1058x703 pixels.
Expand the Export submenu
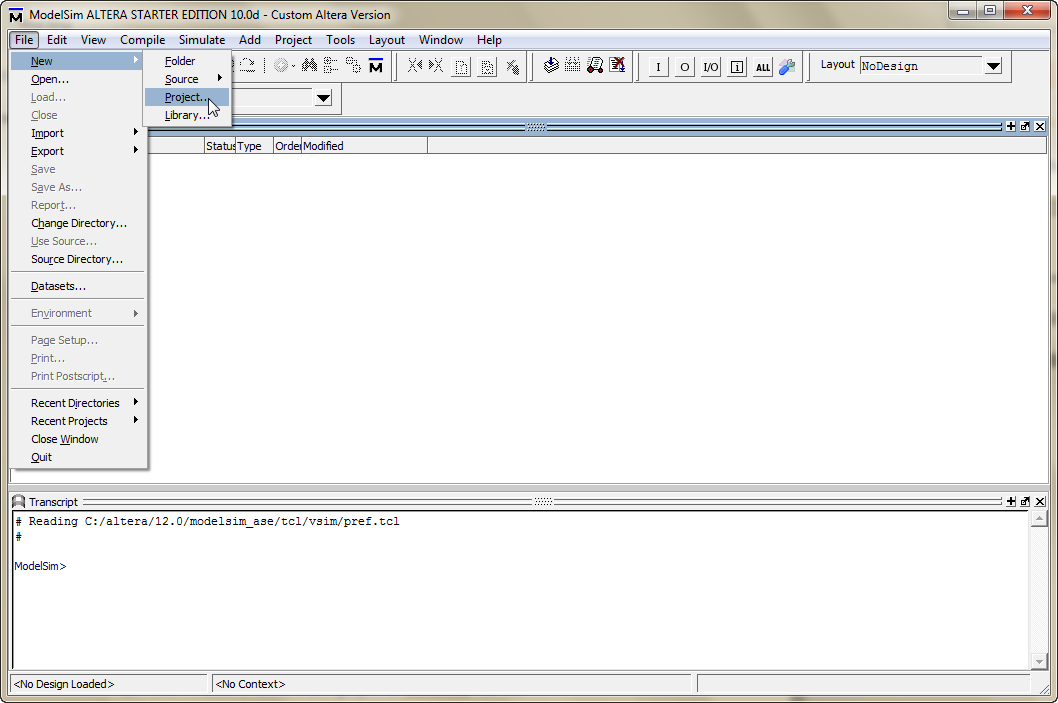click(x=78, y=151)
